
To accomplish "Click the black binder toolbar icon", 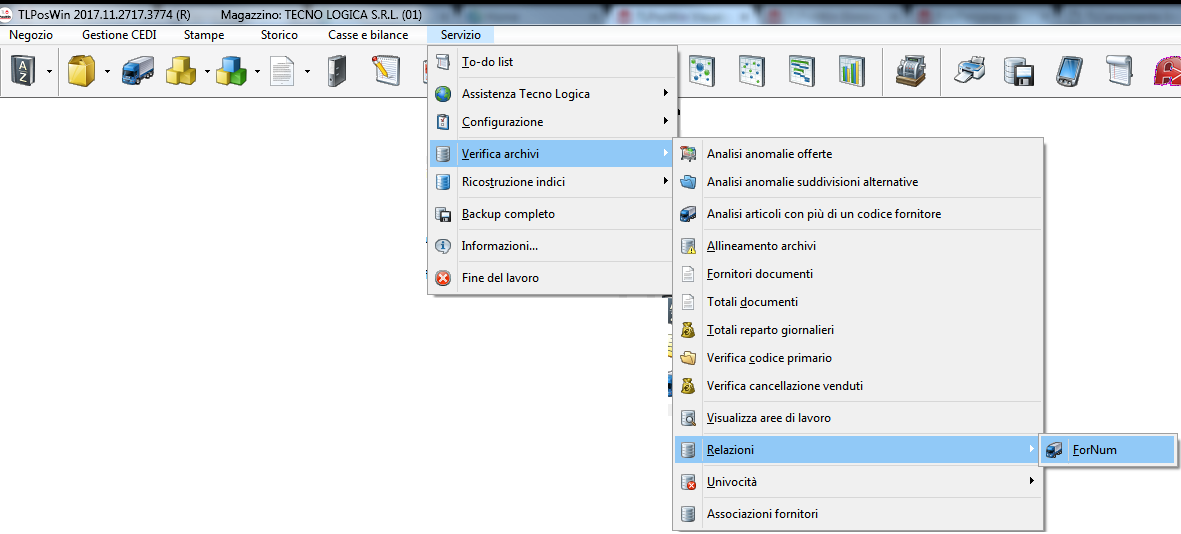I will (x=336, y=71).
